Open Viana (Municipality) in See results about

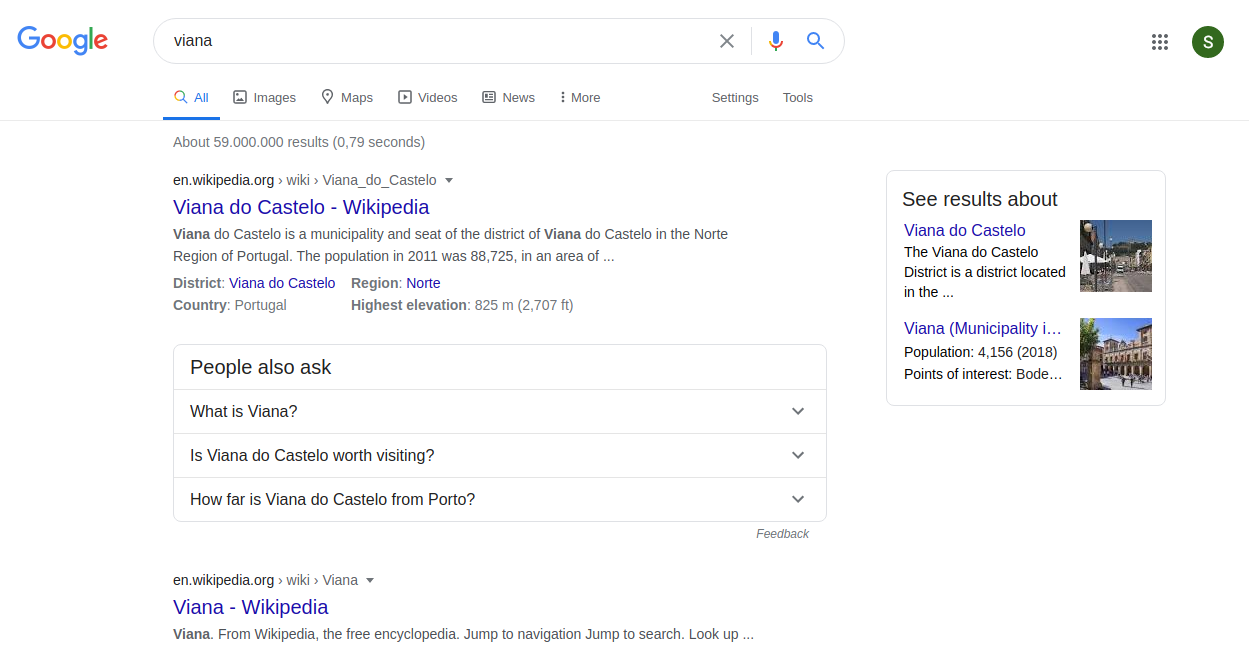[983, 328]
